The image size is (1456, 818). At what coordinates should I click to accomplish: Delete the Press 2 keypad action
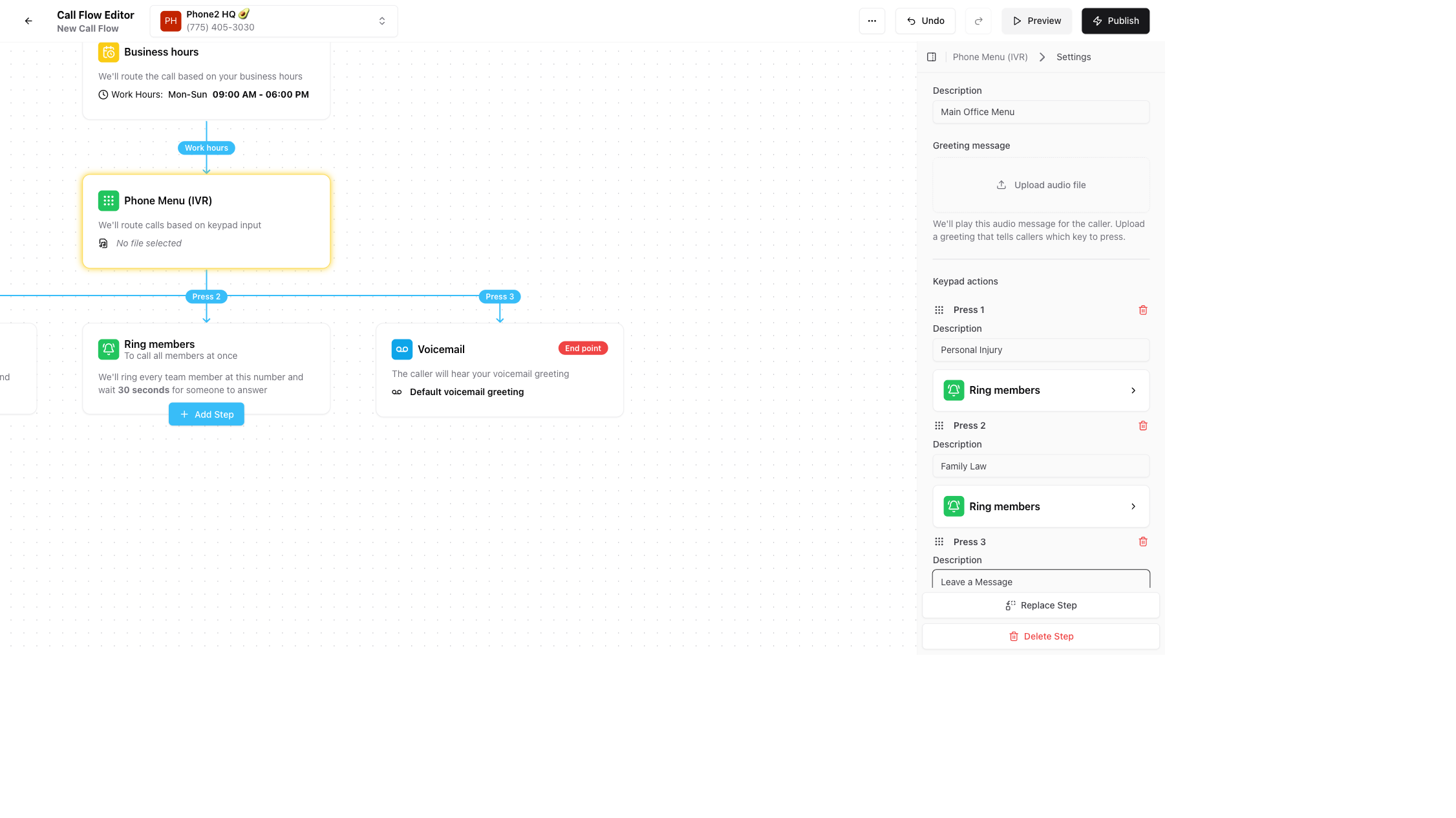(1143, 425)
